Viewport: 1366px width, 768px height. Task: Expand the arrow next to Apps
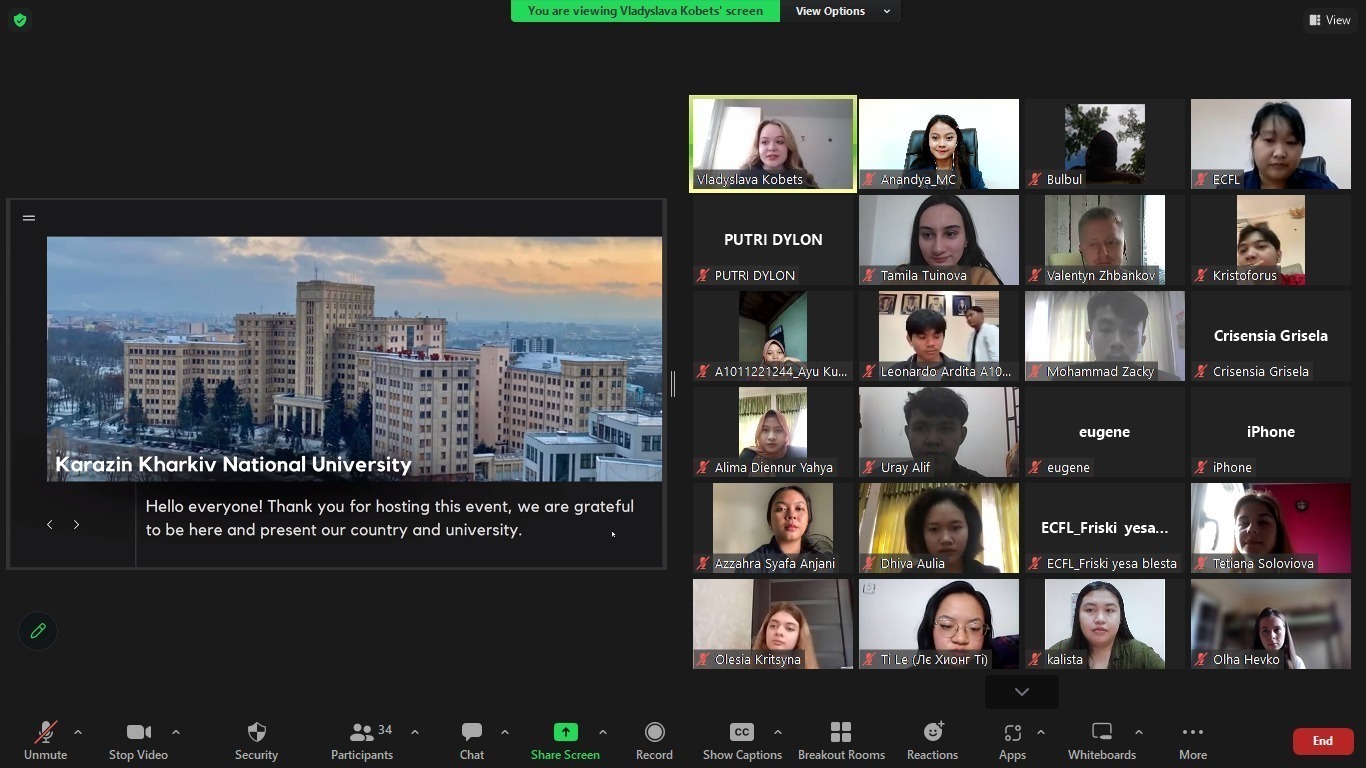pos(1041,732)
